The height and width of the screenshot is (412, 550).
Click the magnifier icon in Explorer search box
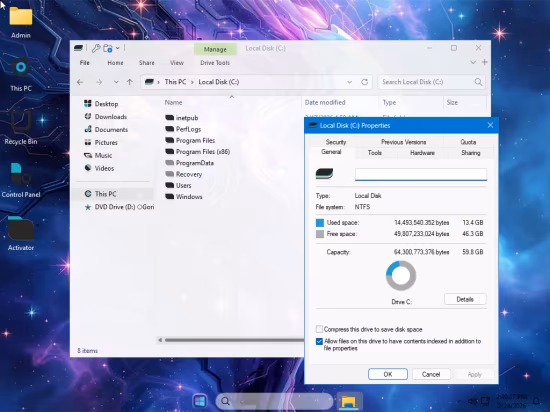[478, 82]
